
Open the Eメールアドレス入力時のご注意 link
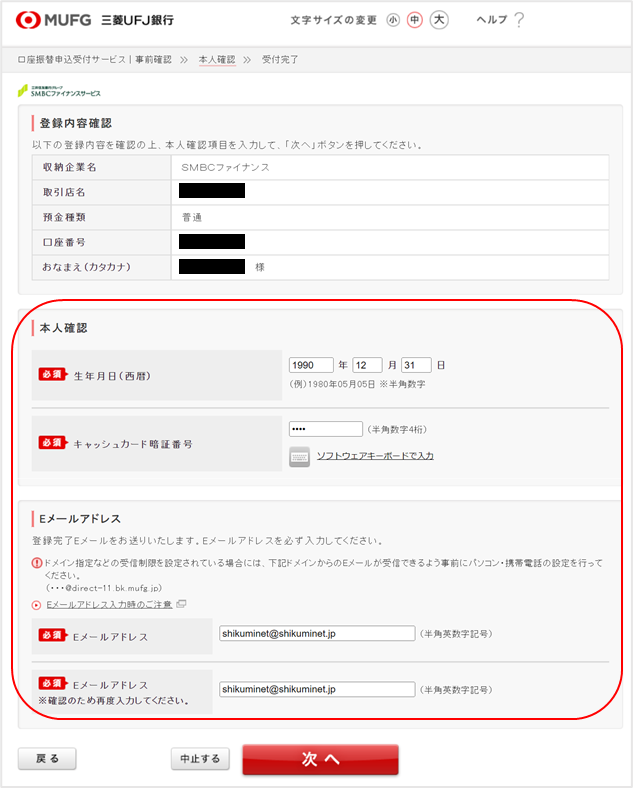[x=109, y=605]
